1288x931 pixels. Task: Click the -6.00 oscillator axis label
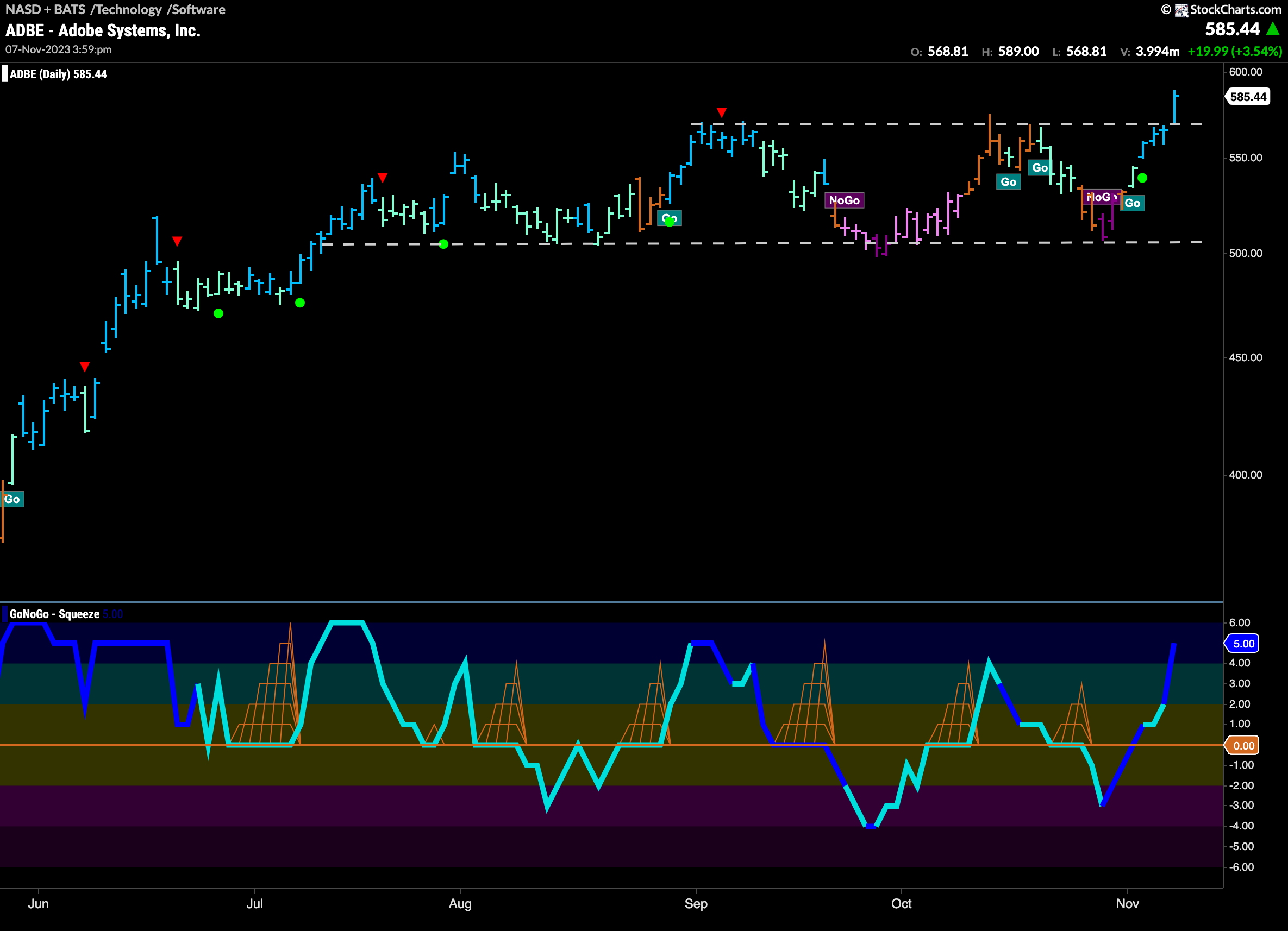tap(1241, 867)
